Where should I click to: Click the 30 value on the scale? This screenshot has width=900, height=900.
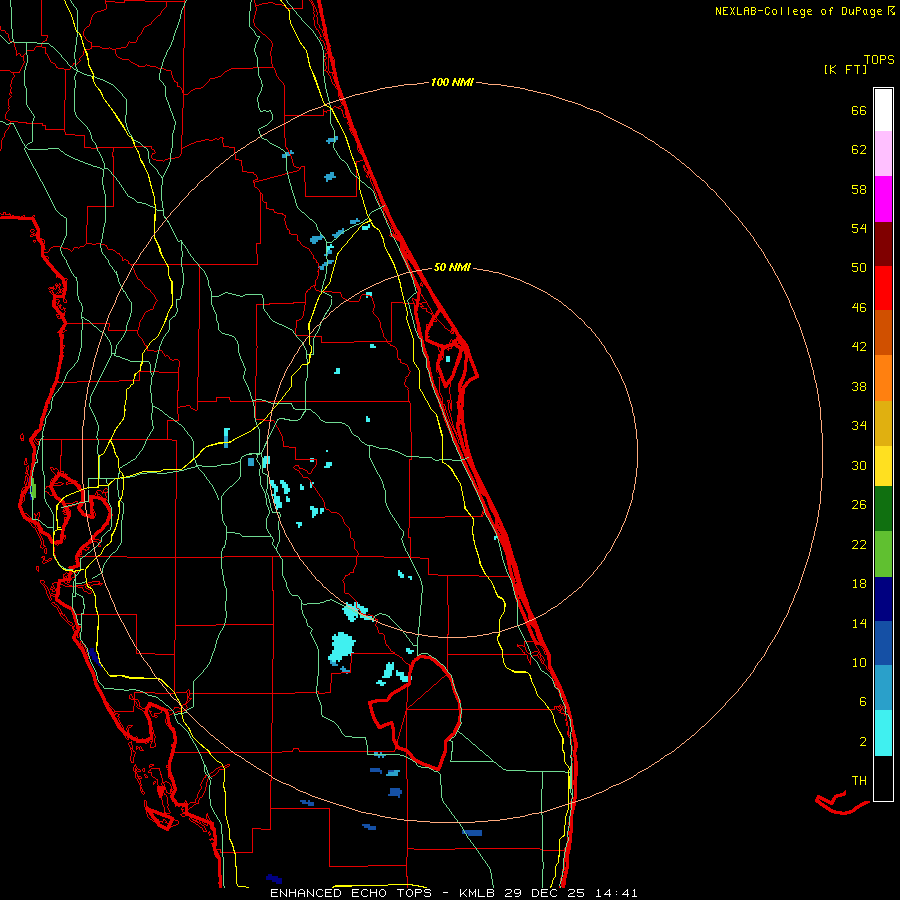pyautogui.click(x=859, y=465)
